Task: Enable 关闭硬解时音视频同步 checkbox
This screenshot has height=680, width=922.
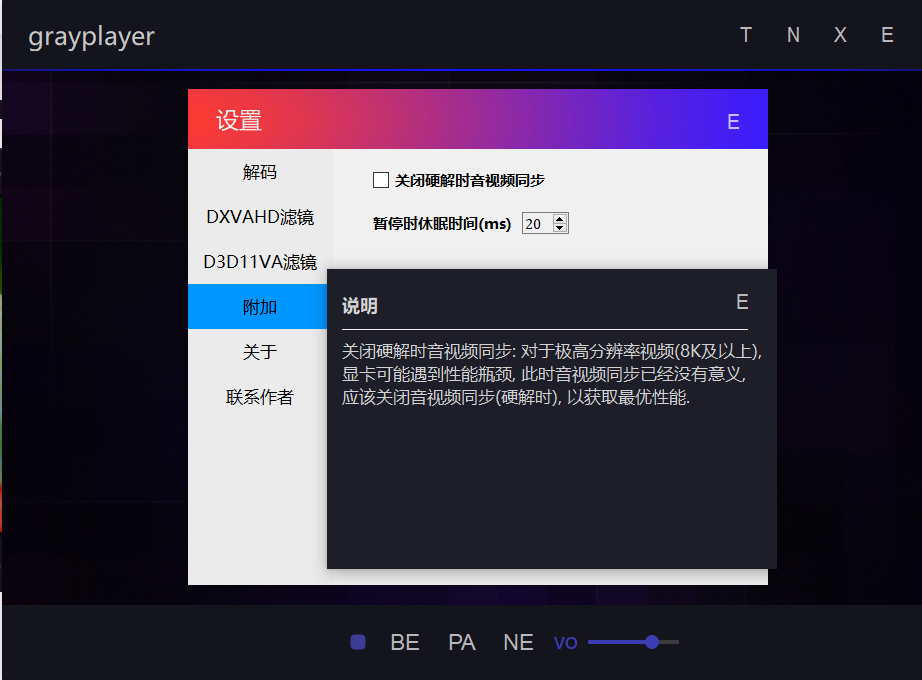Action: (380, 180)
